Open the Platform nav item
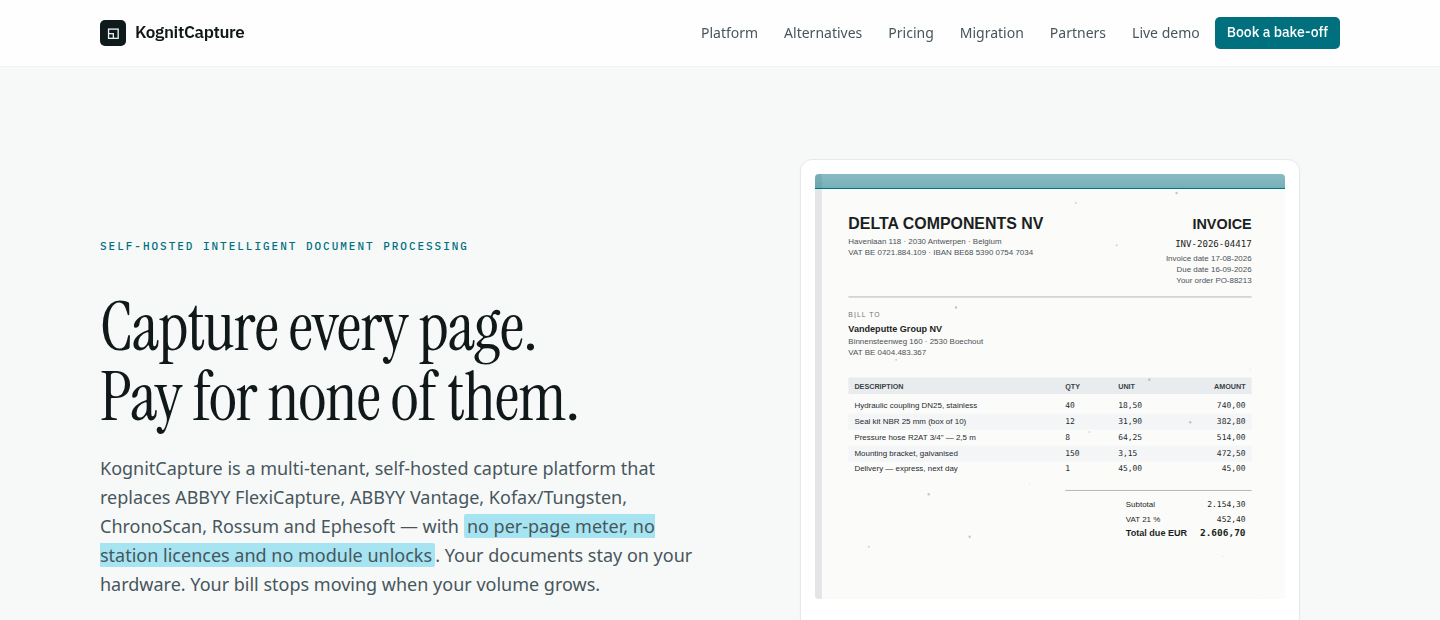This screenshot has width=1440, height=620. pos(729,33)
